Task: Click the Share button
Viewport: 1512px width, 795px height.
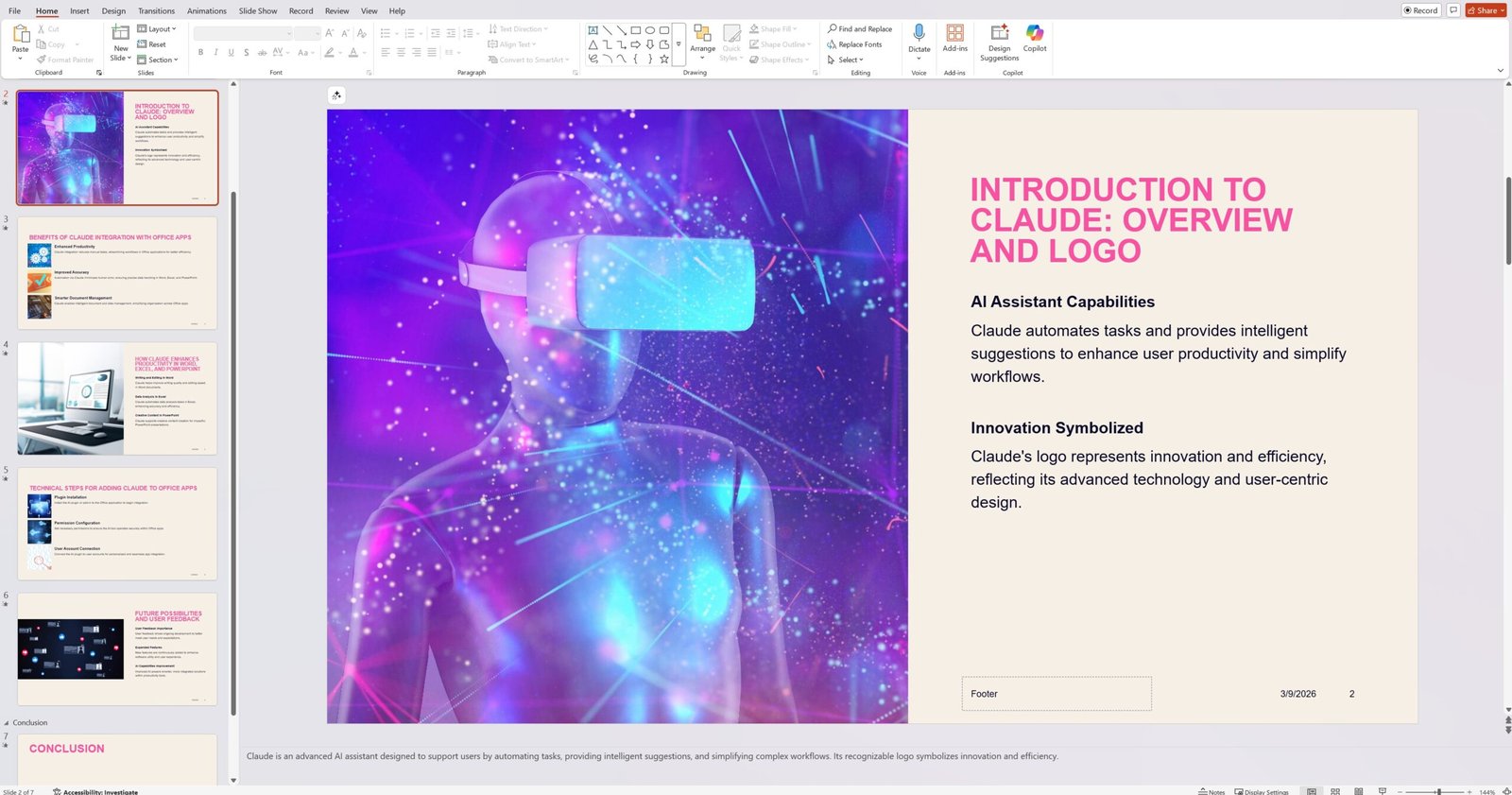Action: click(1486, 10)
